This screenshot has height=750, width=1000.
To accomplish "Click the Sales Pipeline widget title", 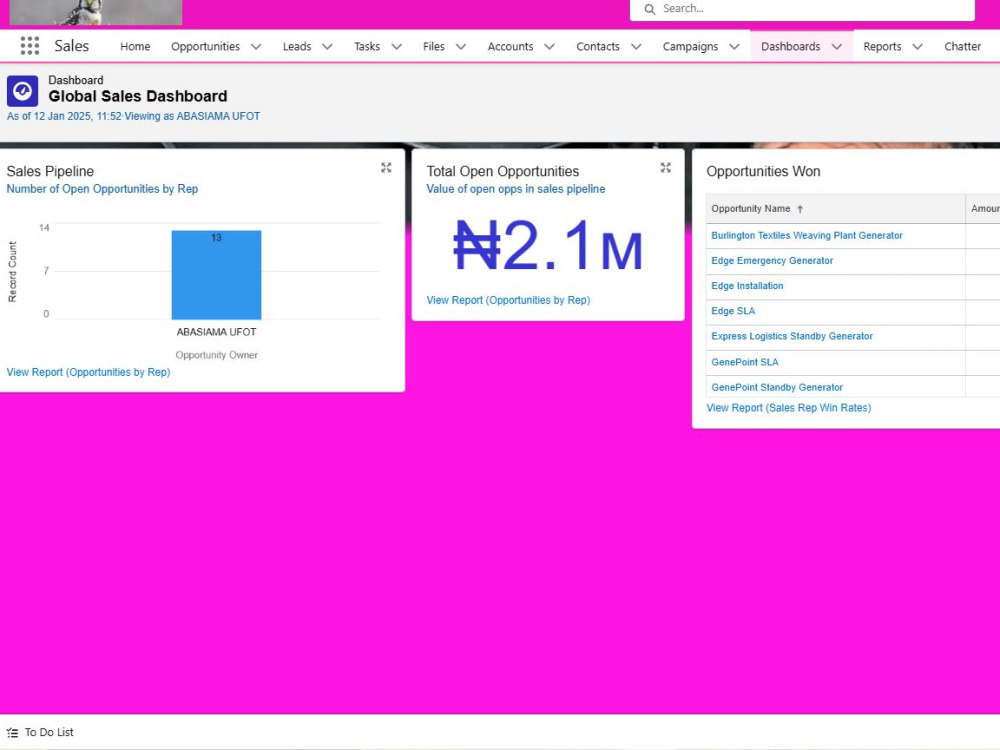I will pos(50,172).
